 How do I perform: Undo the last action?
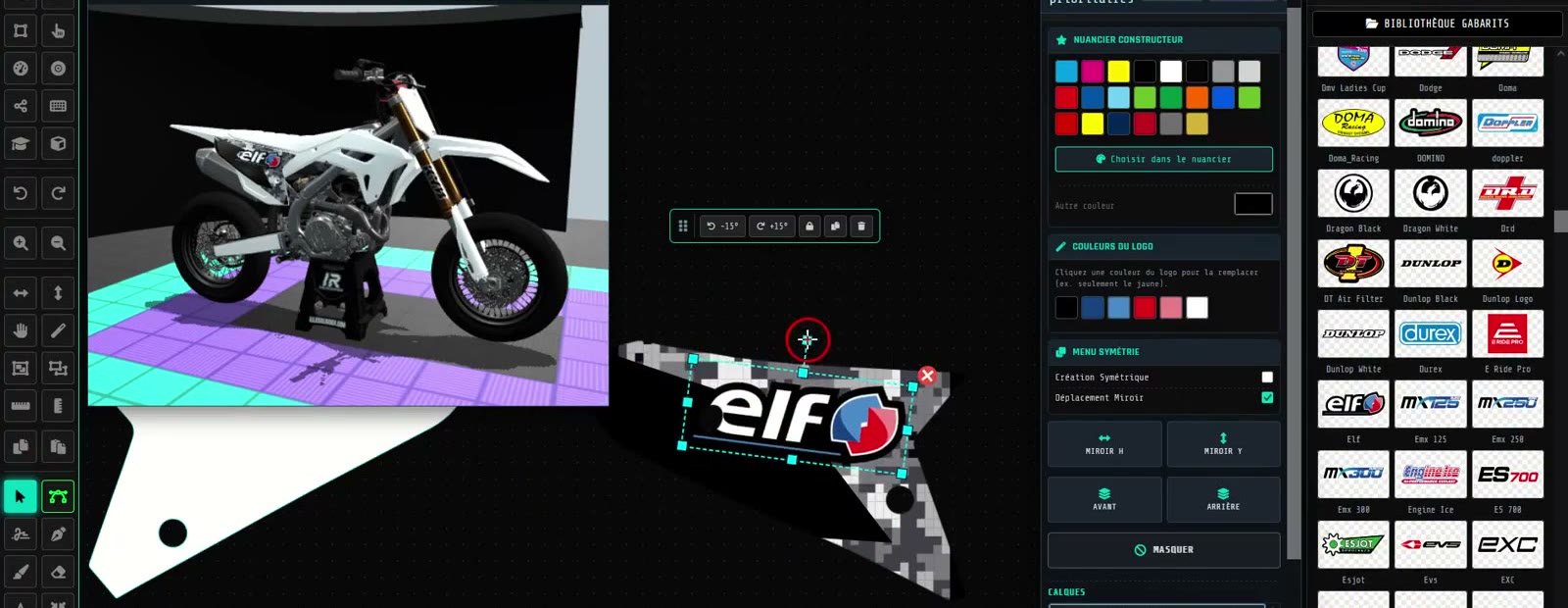tap(21, 193)
